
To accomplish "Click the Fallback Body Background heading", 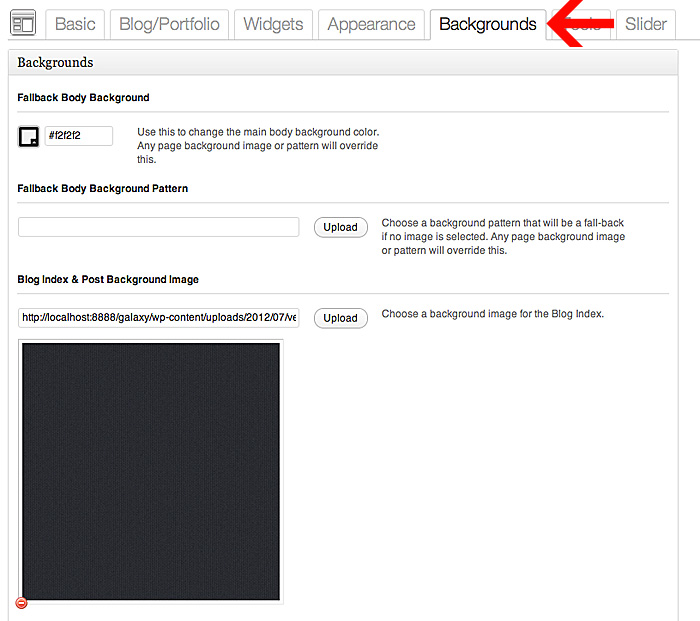I will click(83, 98).
